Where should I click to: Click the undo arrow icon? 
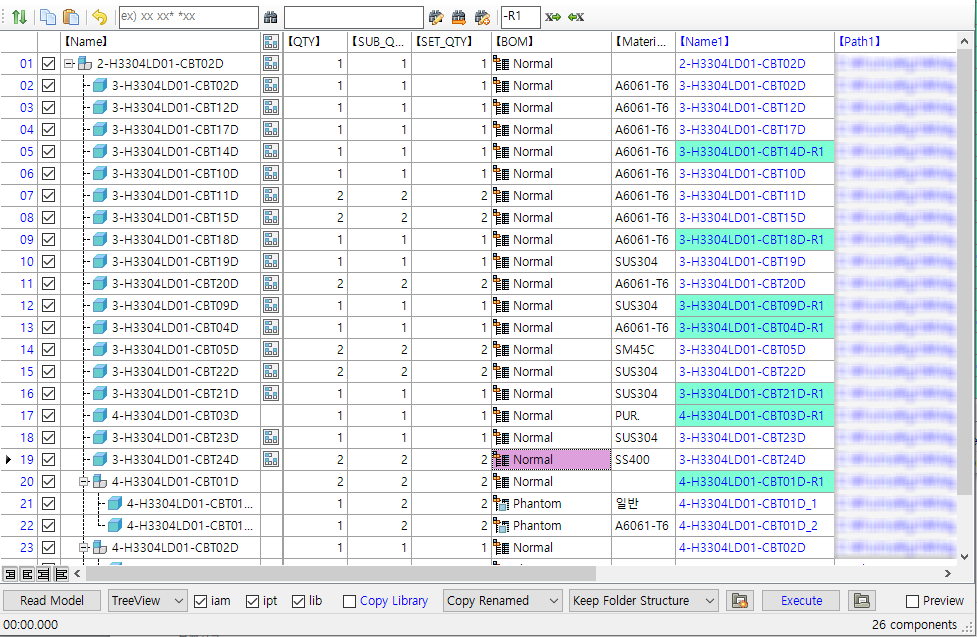[x=99, y=17]
